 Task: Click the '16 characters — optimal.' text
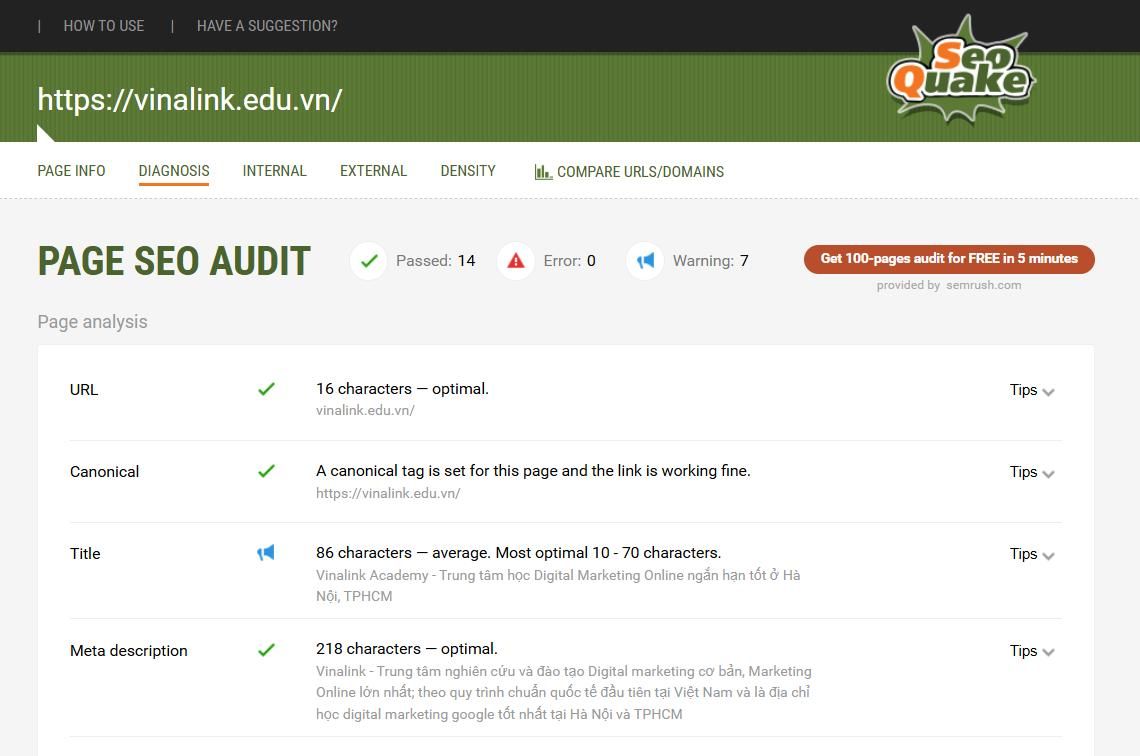402,389
